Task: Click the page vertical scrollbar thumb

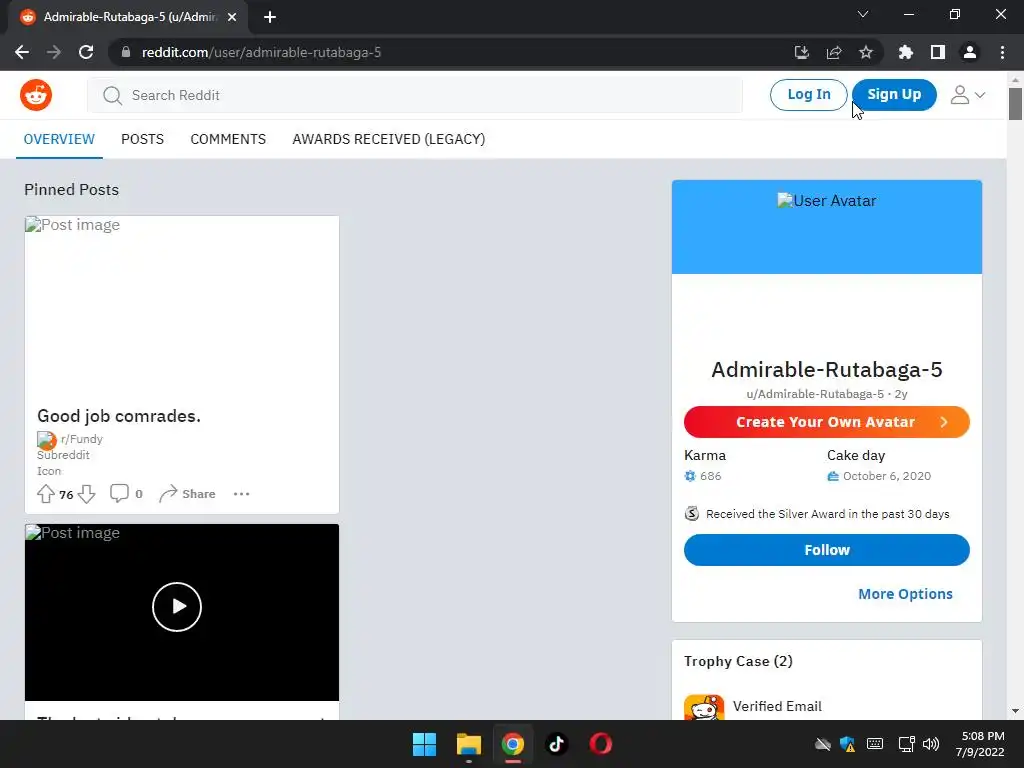Action: point(1015,103)
